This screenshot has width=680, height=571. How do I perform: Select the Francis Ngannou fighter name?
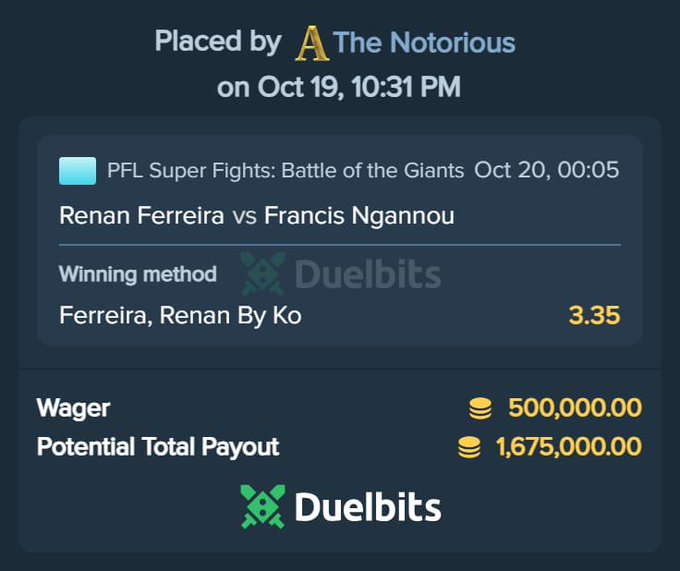pyautogui.click(x=359, y=215)
